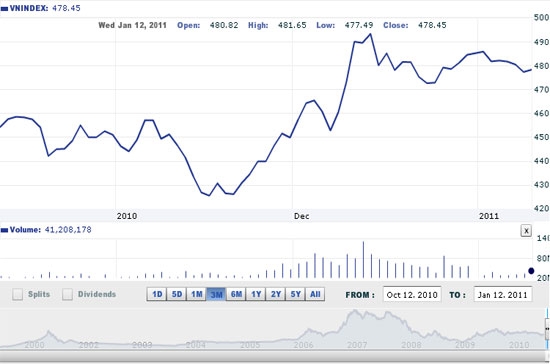
Task: Click the Wed Jan 12, 2011 date text
Action: coord(132,25)
